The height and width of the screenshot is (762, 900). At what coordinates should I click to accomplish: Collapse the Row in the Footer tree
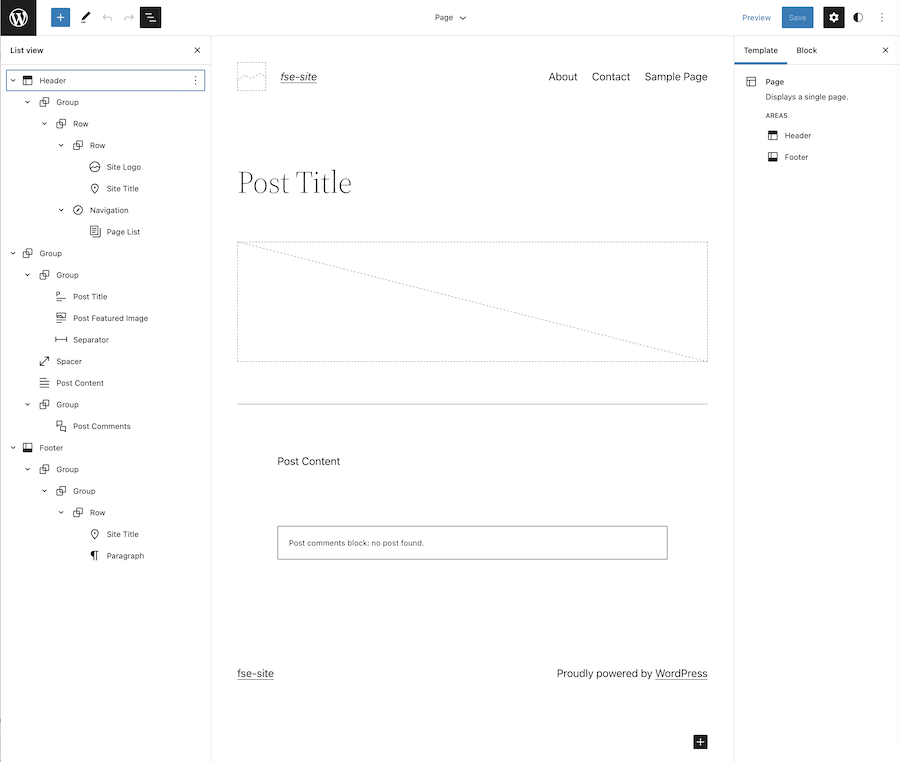61,512
